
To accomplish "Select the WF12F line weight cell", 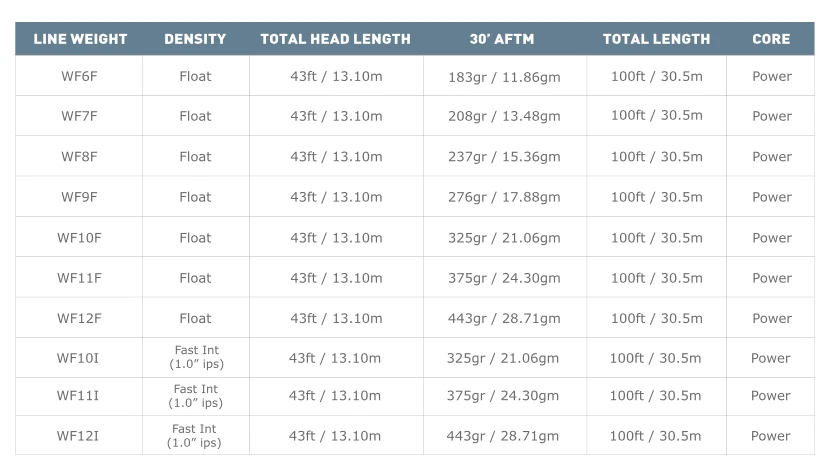I will pos(80,319).
